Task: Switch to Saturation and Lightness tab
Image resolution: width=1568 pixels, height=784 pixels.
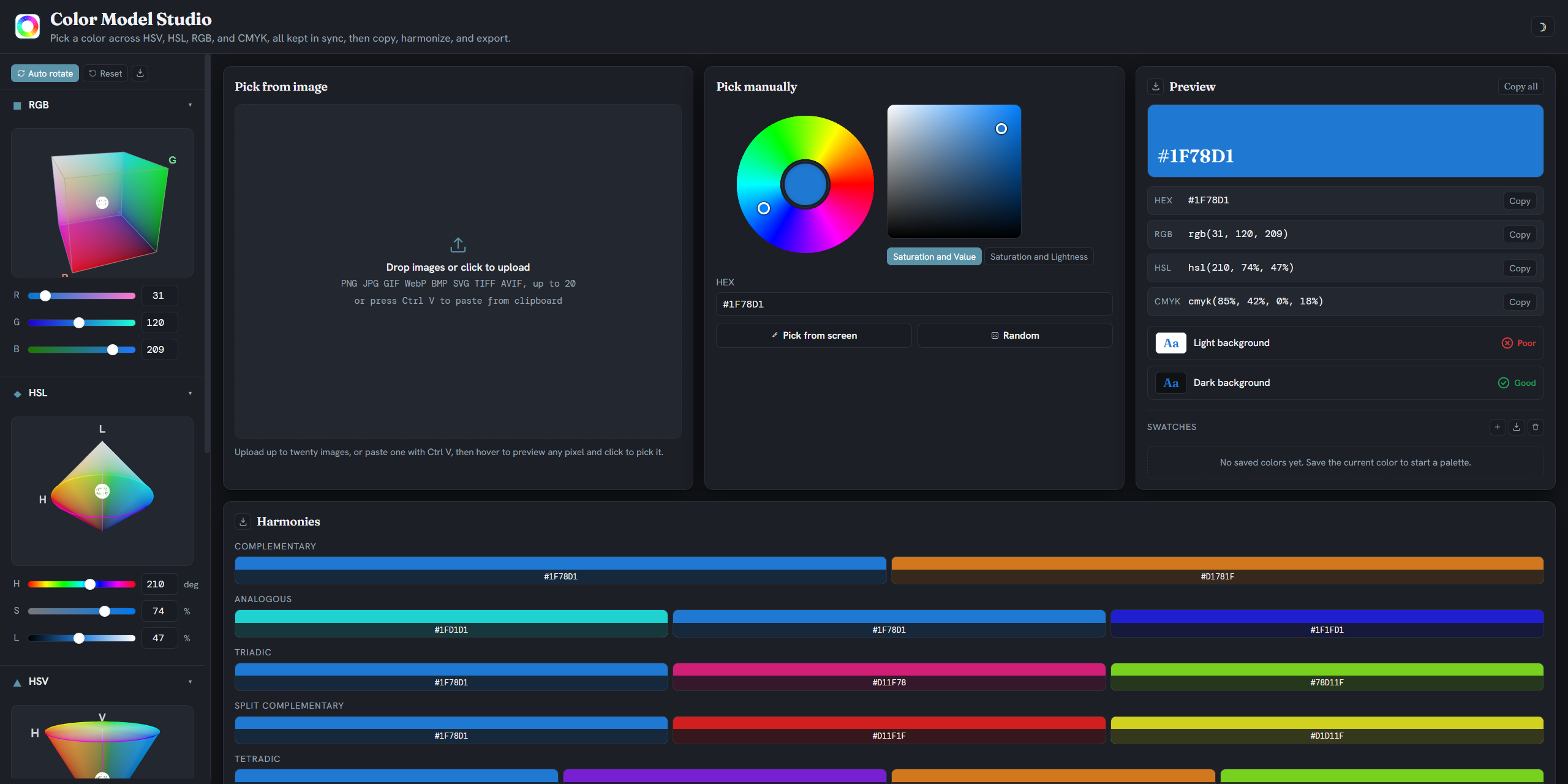Action: tap(1039, 257)
